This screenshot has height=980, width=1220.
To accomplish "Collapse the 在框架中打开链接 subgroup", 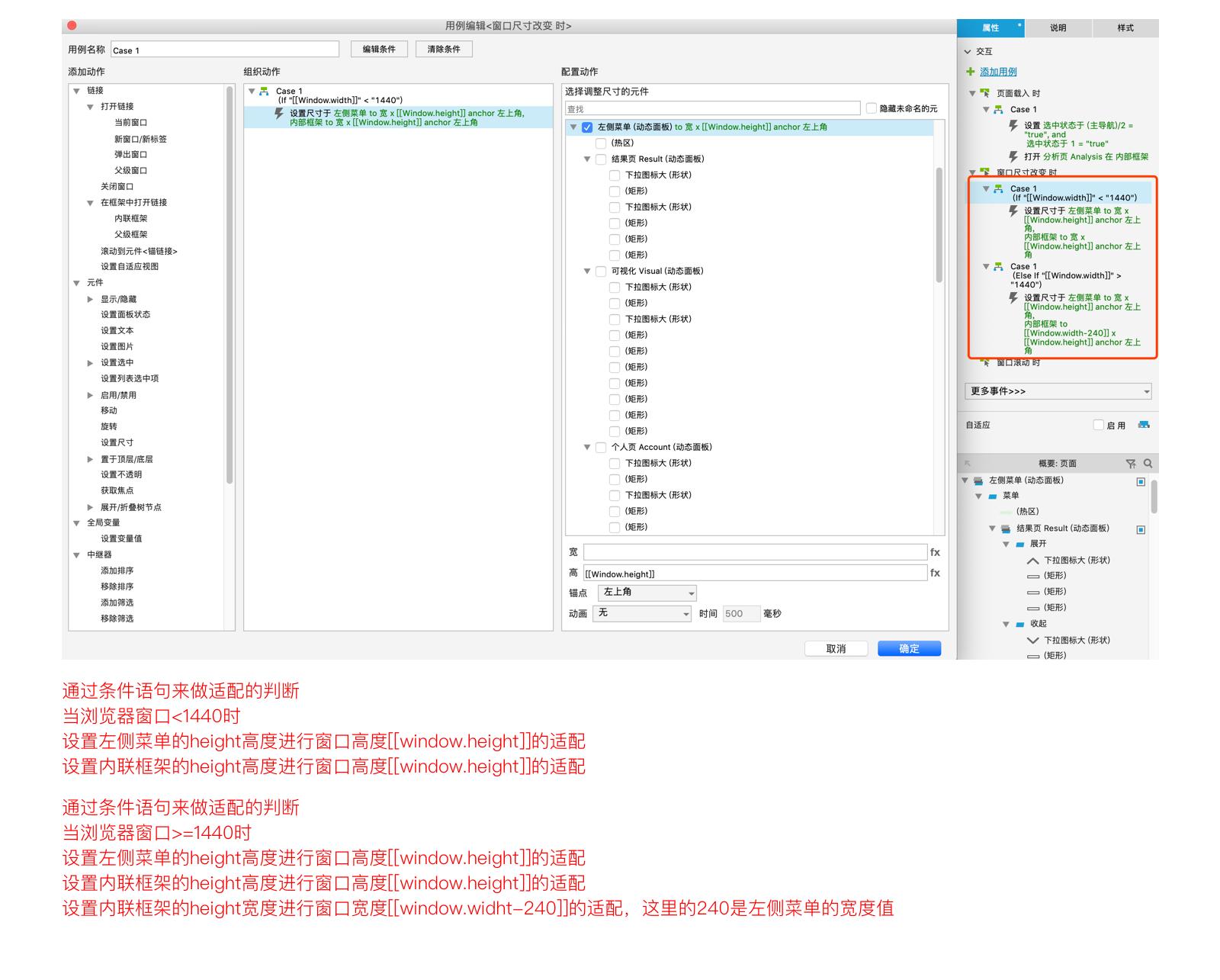I will tap(90, 203).
